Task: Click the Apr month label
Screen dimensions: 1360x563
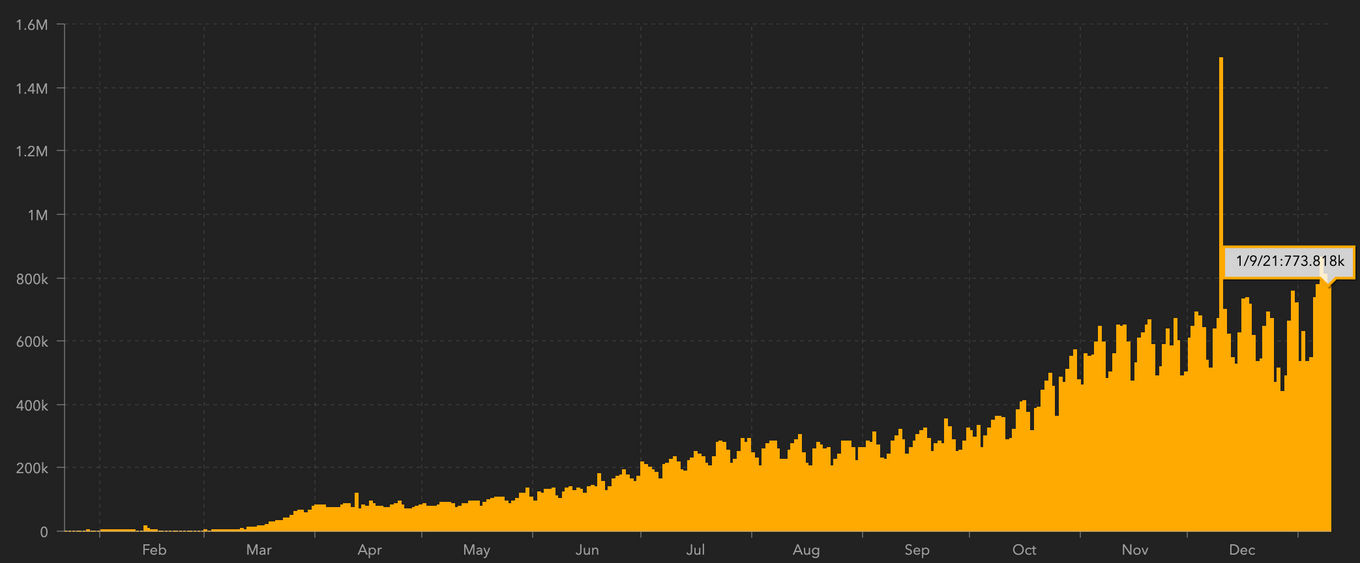Action: (370, 550)
